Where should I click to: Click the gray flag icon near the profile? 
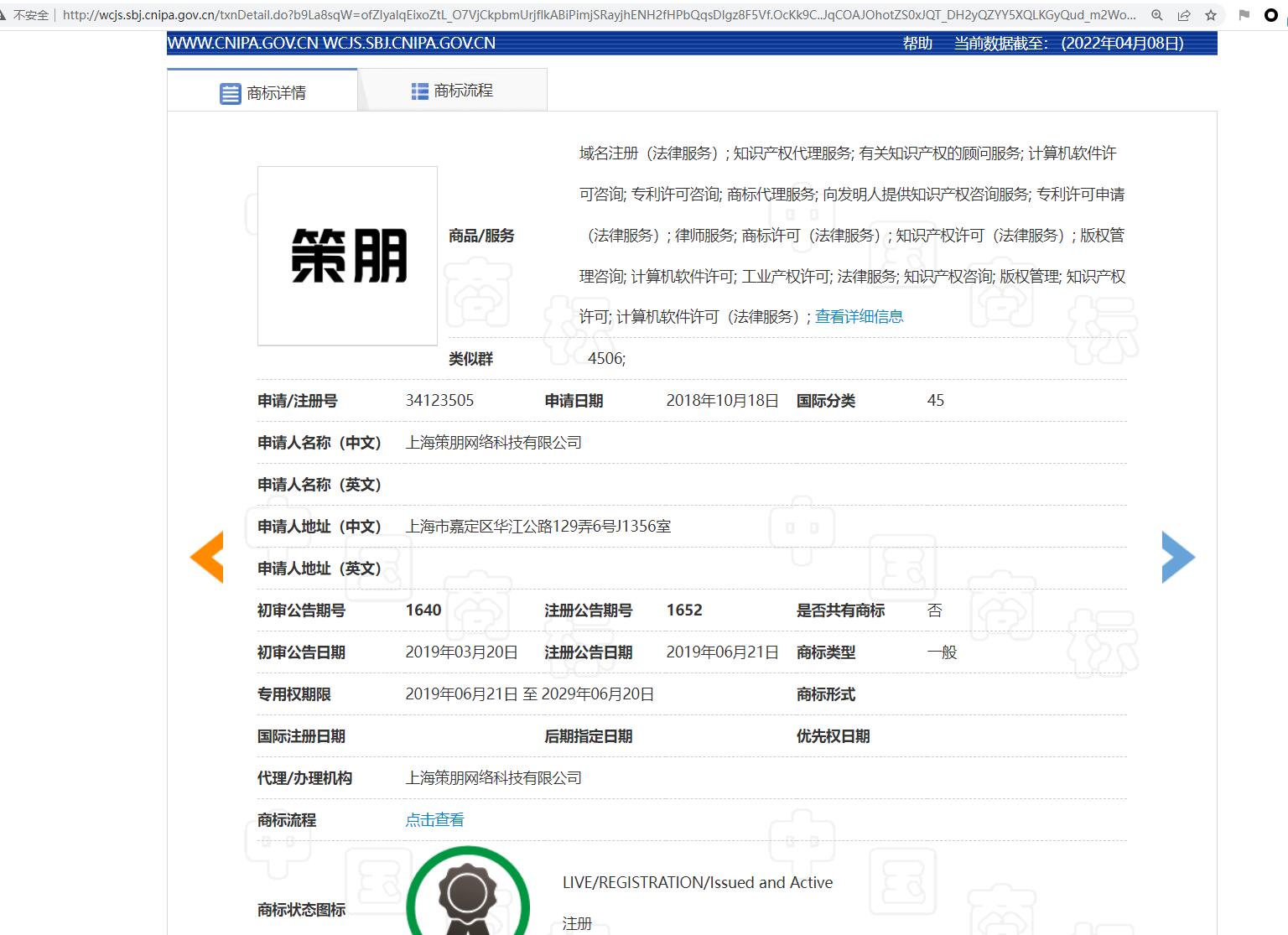coord(1243,14)
